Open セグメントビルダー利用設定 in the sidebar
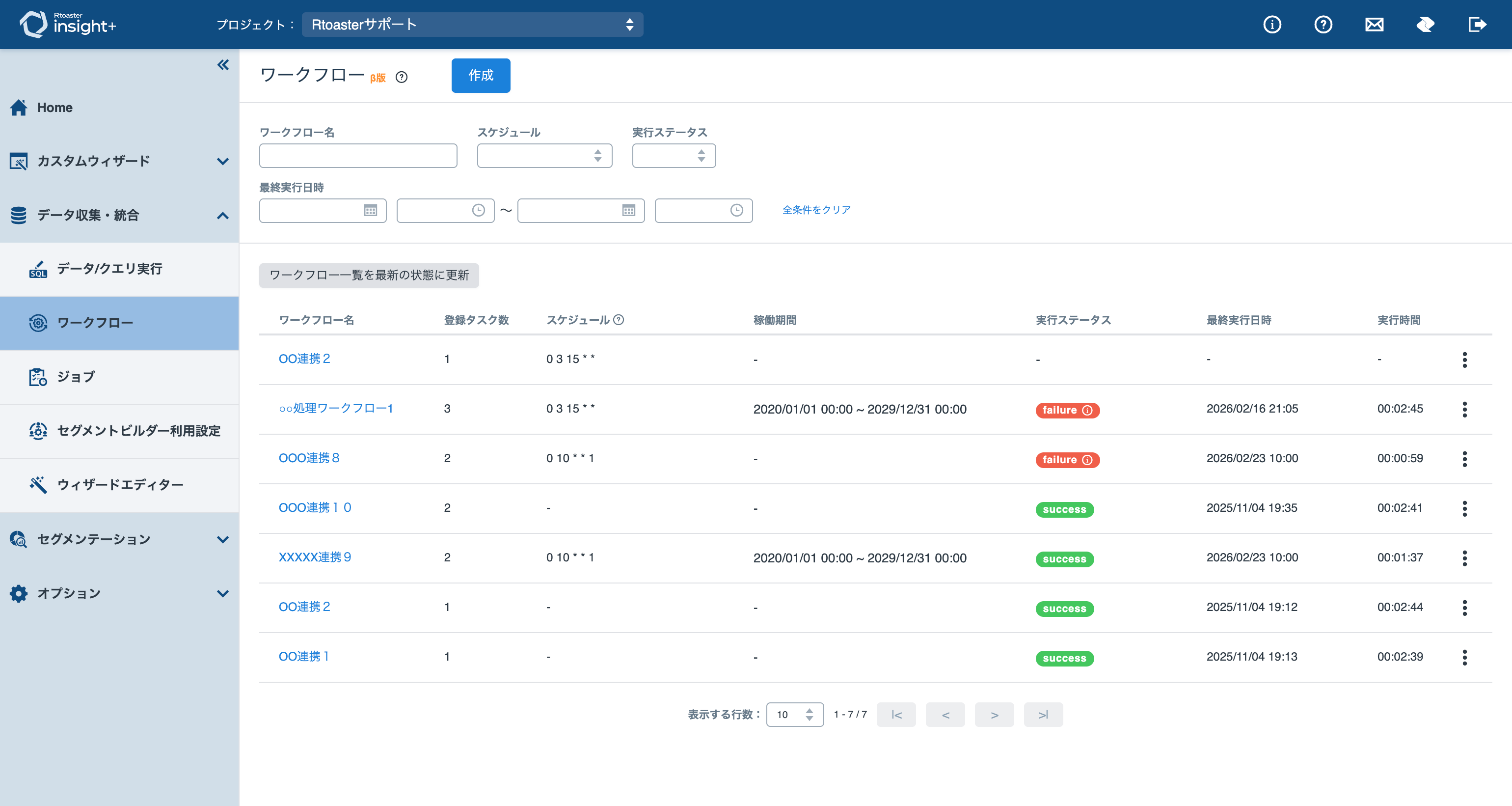The image size is (1512, 806). [x=119, y=431]
